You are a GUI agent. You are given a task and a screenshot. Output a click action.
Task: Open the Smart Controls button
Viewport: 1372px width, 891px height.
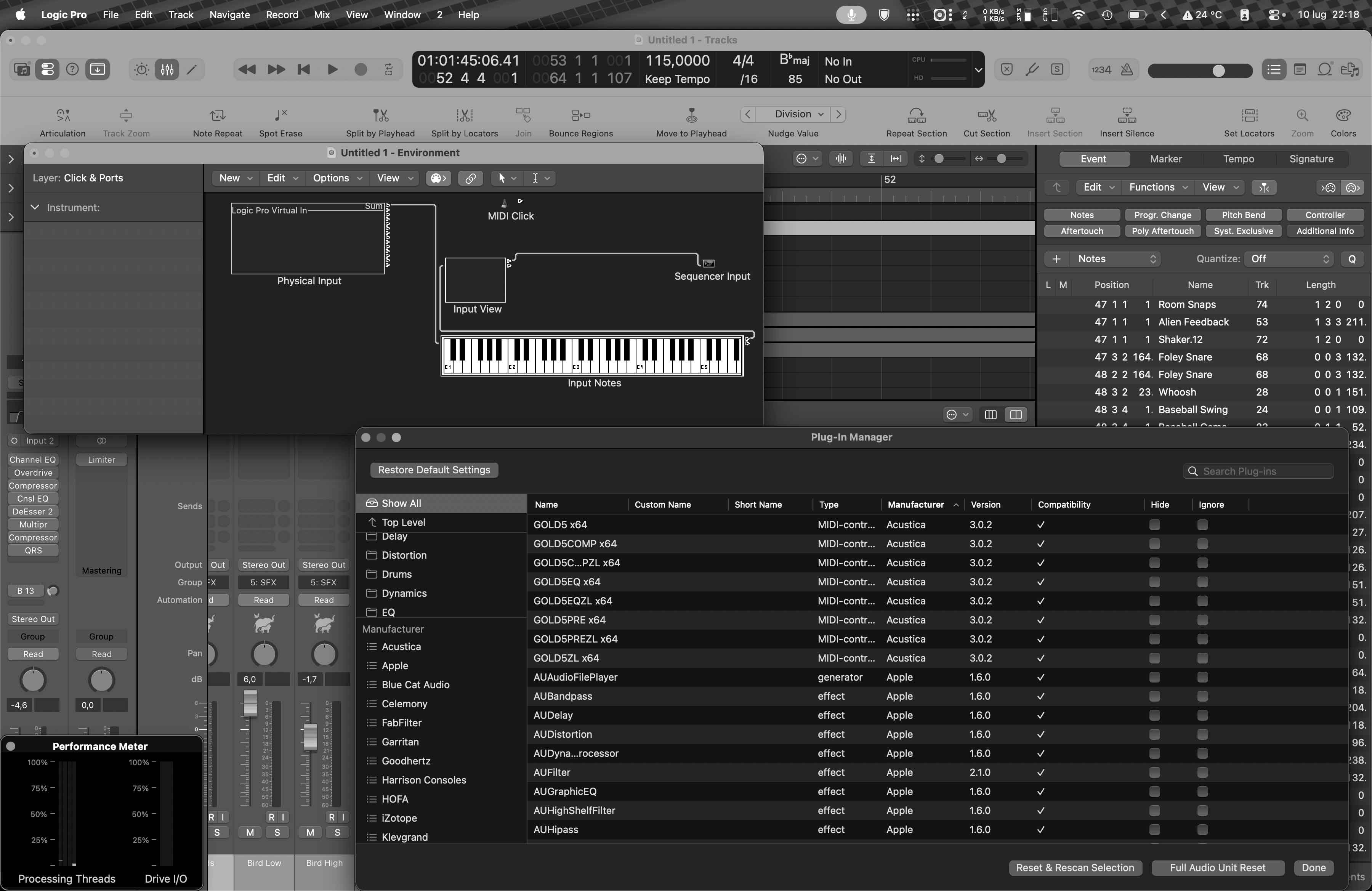click(141, 70)
